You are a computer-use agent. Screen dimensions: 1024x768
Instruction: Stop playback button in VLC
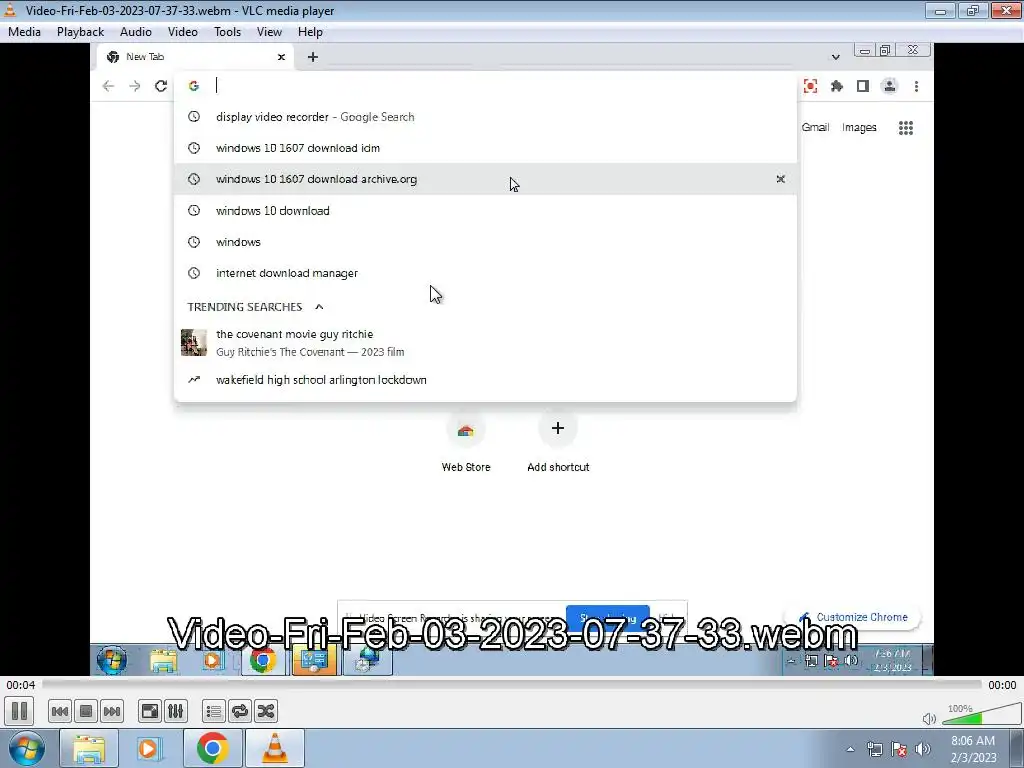pyautogui.click(x=86, y=711)
